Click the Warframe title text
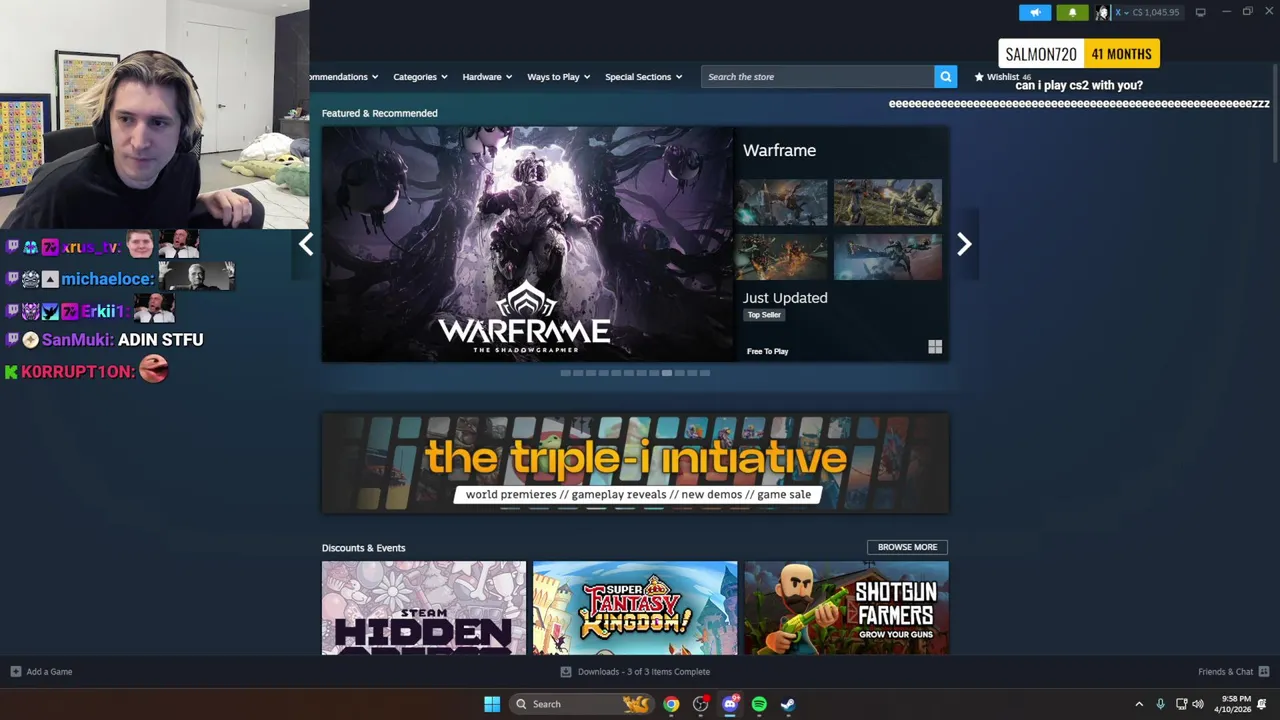Image resolution: width=1280 pixels, height=720 pixels. pyautogui.click(x=779, y=150)
